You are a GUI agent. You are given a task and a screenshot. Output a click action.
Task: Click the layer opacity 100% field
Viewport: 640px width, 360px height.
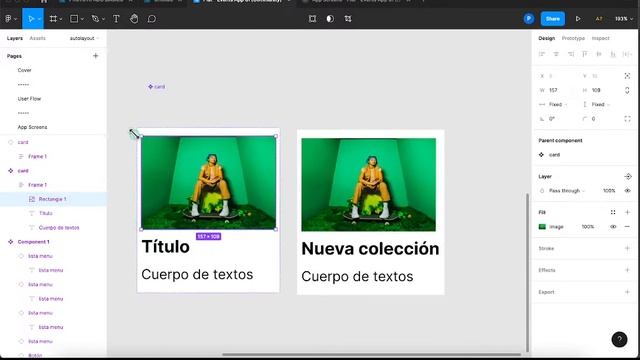pyautogui.click(x=609, y=191)
